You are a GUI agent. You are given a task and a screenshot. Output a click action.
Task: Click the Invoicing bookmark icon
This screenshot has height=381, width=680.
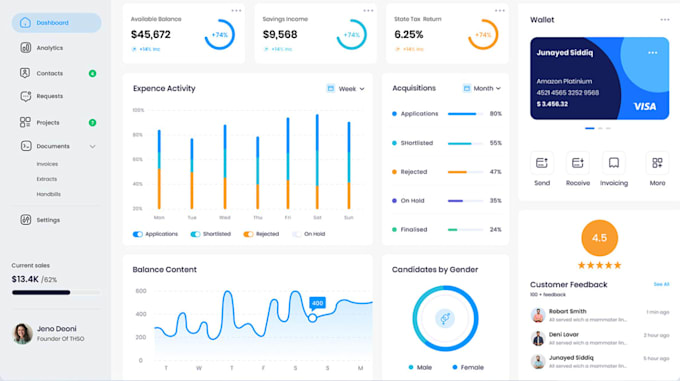[614, 163]
